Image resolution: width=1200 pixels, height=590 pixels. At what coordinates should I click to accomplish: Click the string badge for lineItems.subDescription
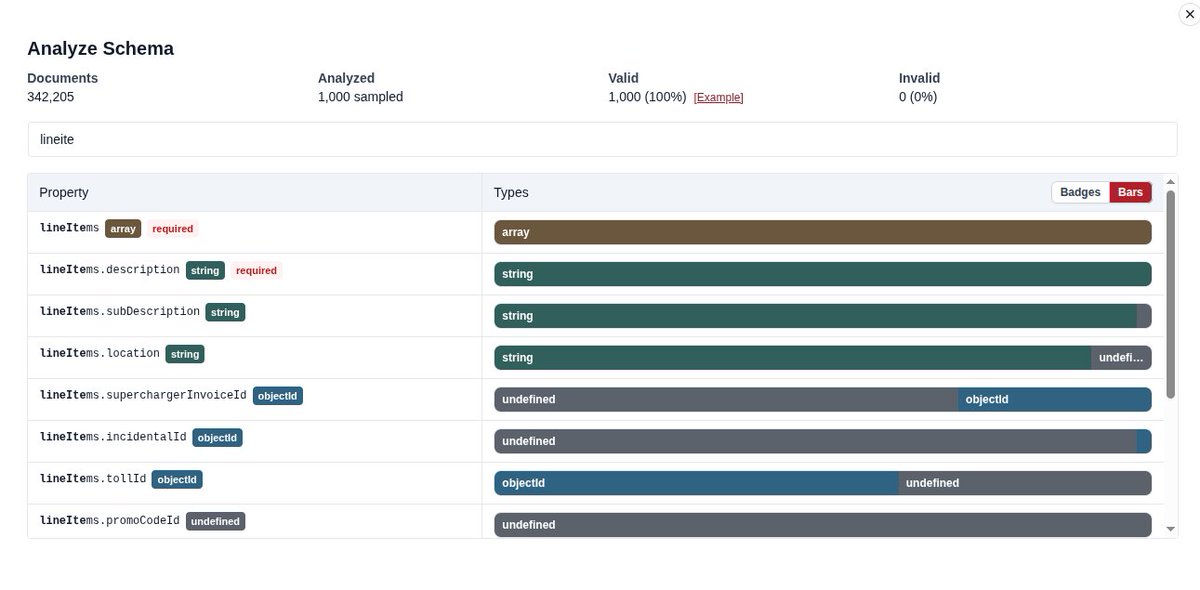(225, 312)
